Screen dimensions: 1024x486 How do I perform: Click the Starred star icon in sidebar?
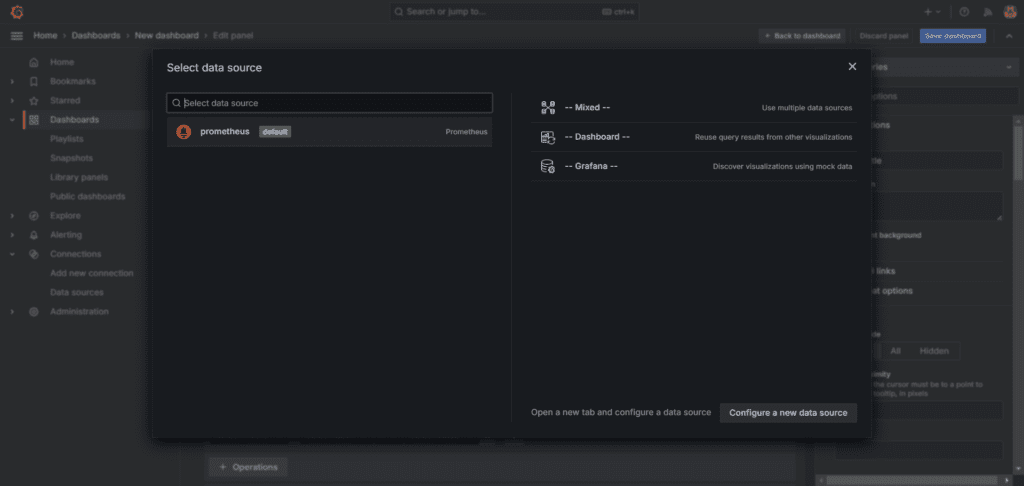(34, 101)
